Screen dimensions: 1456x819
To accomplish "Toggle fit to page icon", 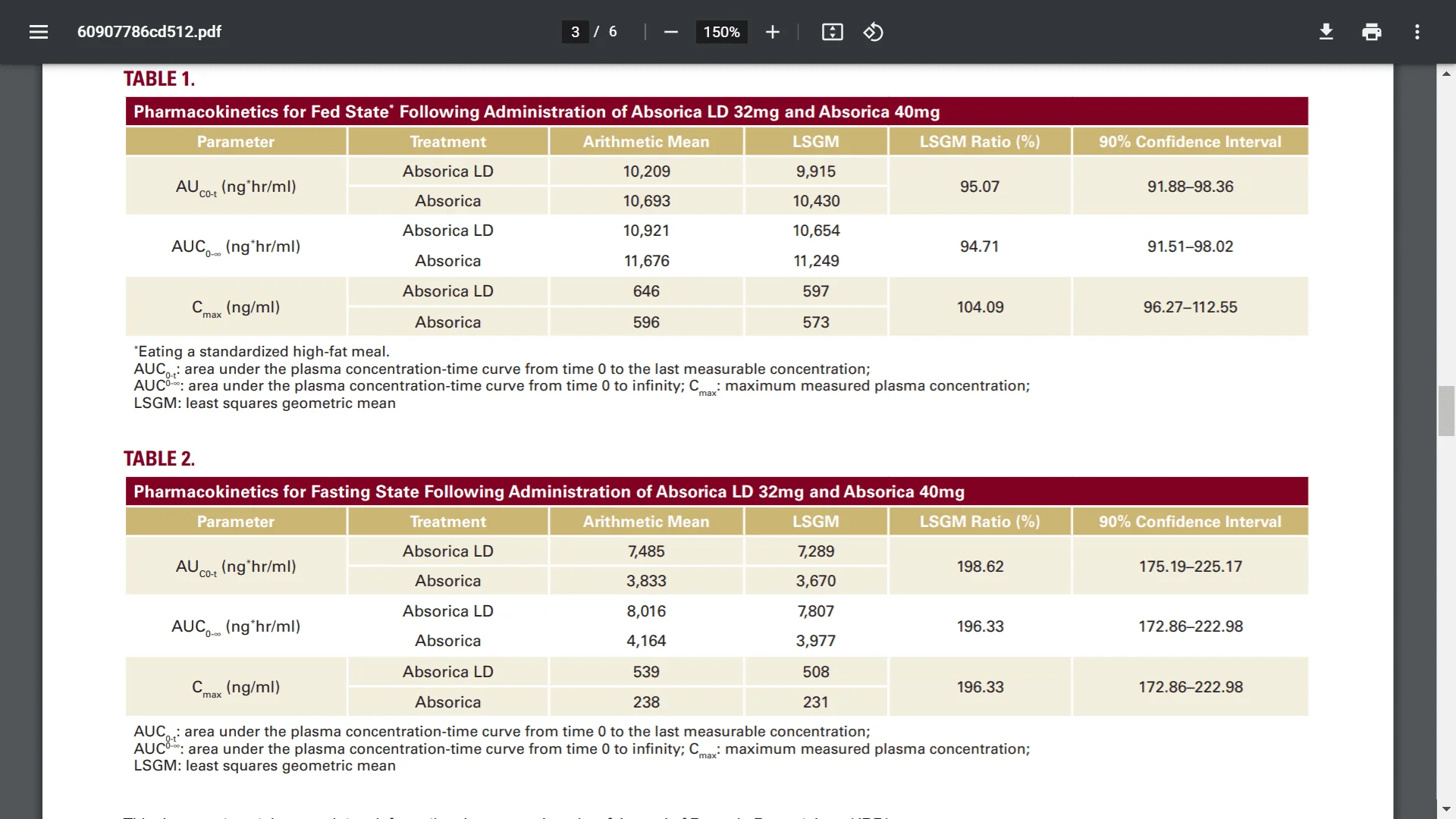I will coord(832,32).
